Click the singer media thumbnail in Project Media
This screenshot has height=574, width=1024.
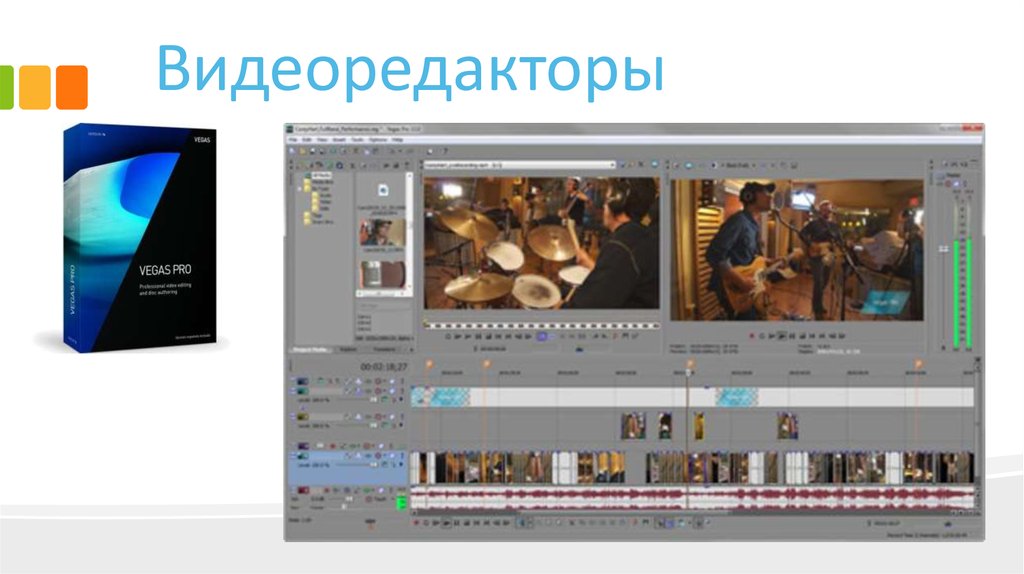(x=382, y=233)
